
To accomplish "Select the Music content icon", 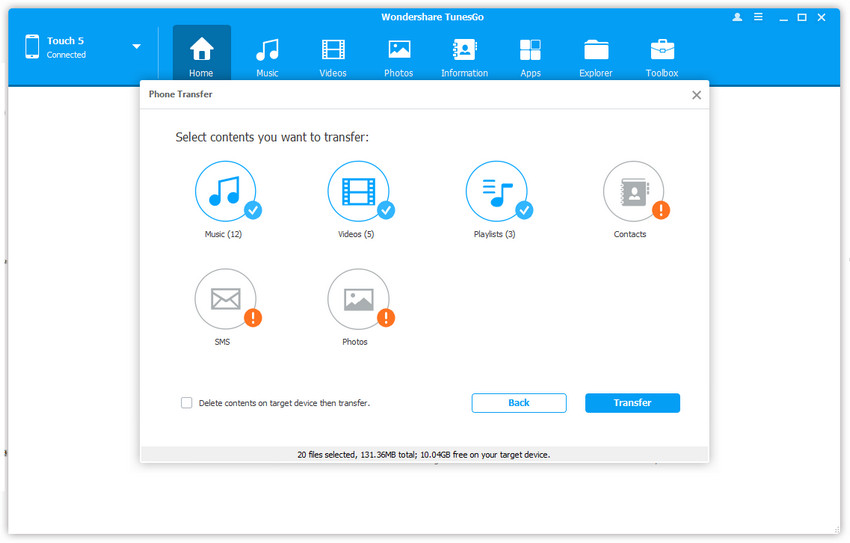I will click(224, 191).
